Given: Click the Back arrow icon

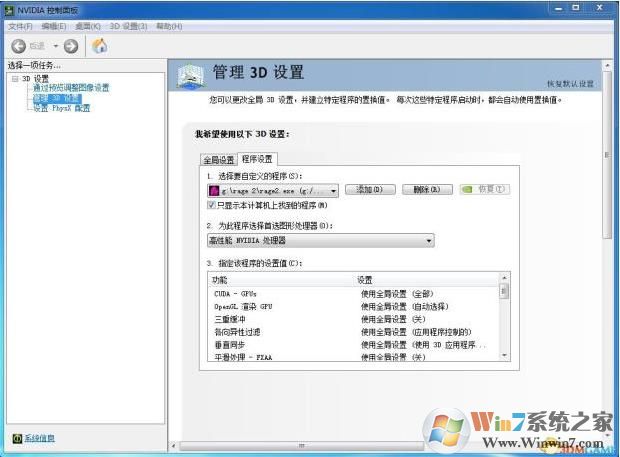Looking at the screenshot, I should click(18, 46).
